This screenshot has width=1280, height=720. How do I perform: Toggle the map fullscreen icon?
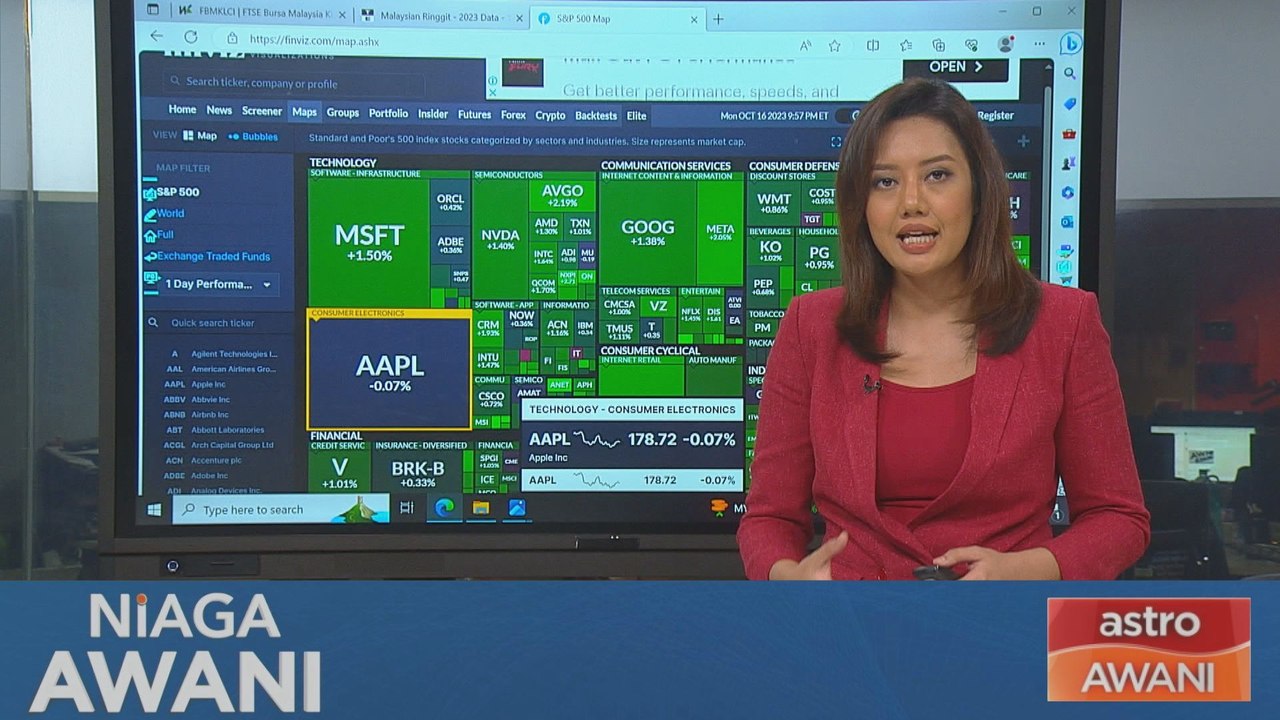click(x=836, y=141)
